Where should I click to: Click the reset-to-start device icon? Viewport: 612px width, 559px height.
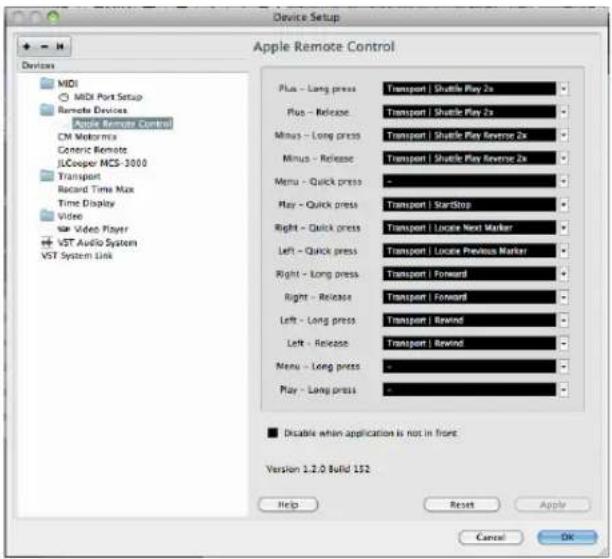click(60, 47)
